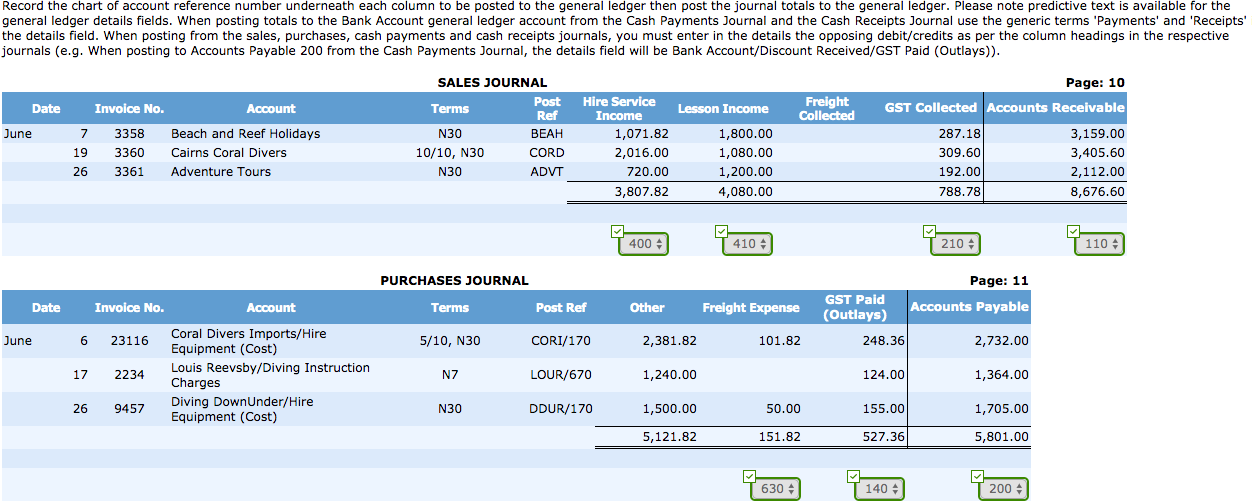Click the Lesson Income column header

[x=723, y=109]
